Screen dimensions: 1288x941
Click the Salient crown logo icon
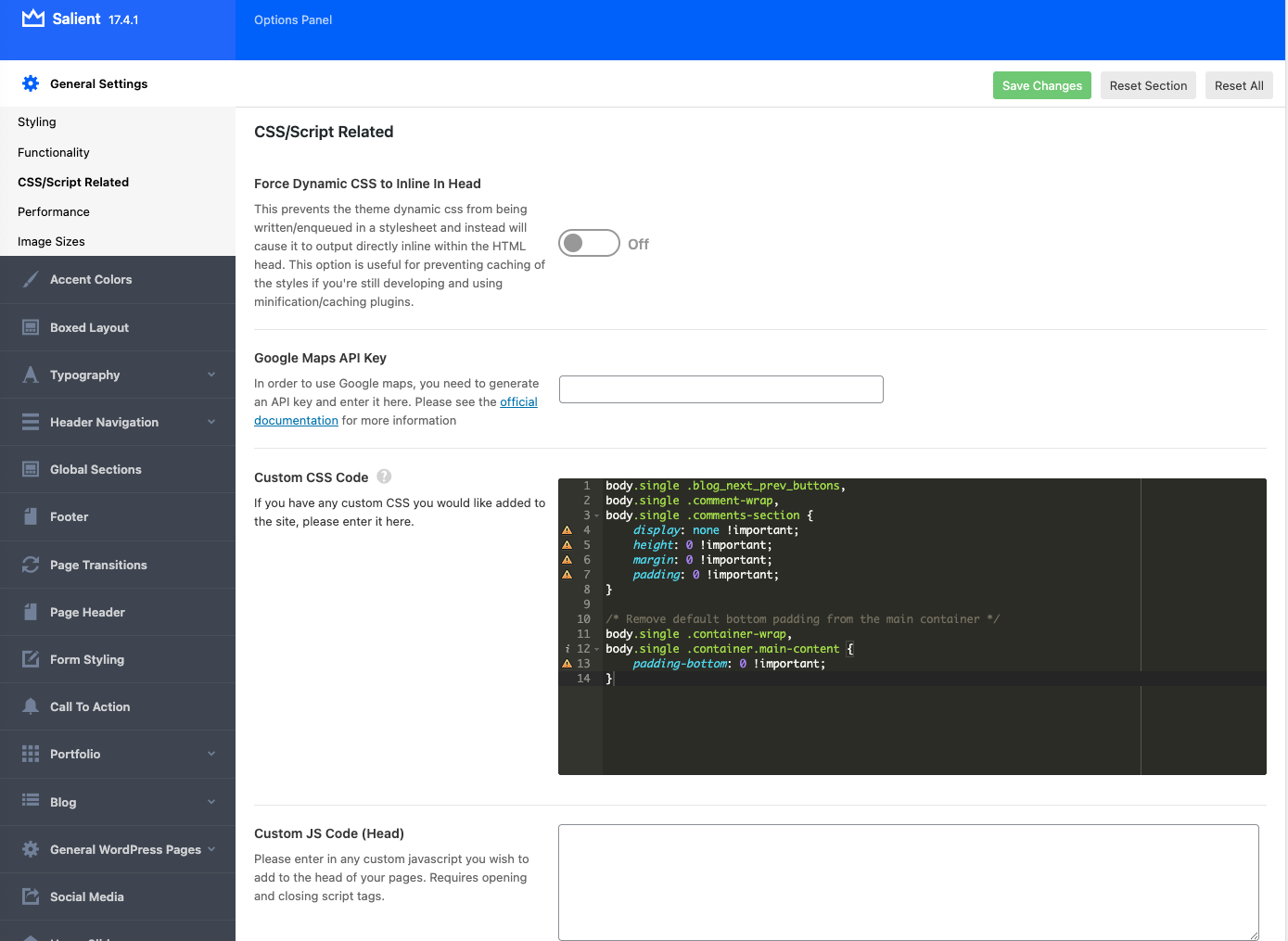33,19
